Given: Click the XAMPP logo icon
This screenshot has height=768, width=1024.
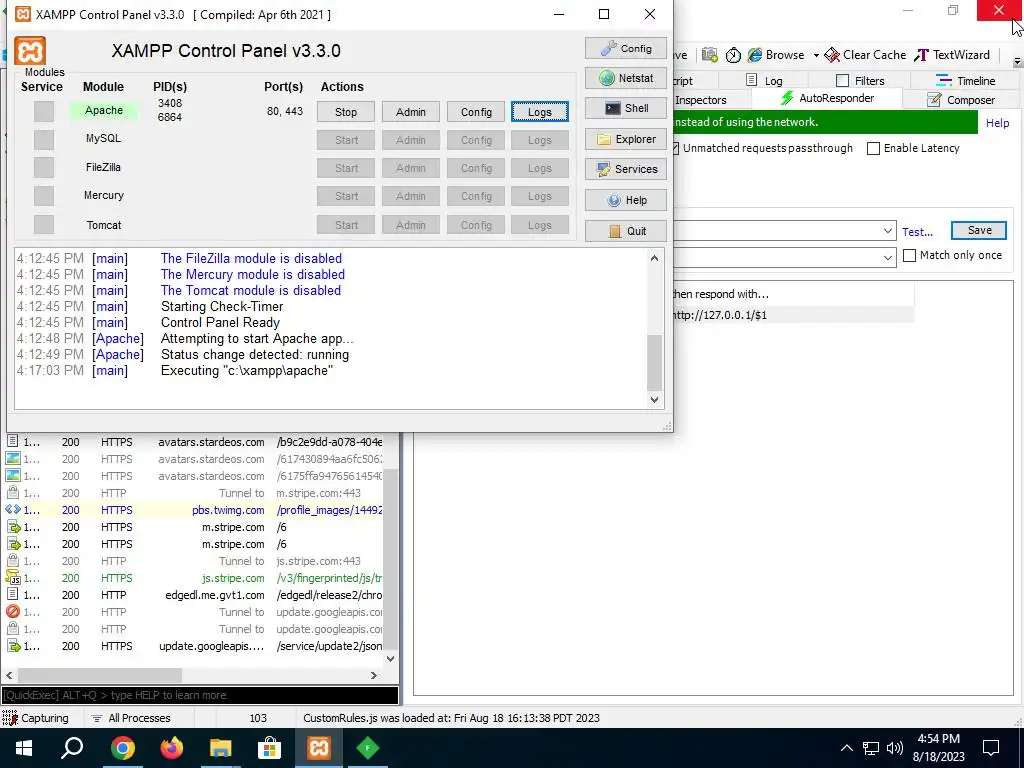Looking at the screenshot, I should click(x=30, y=51).
